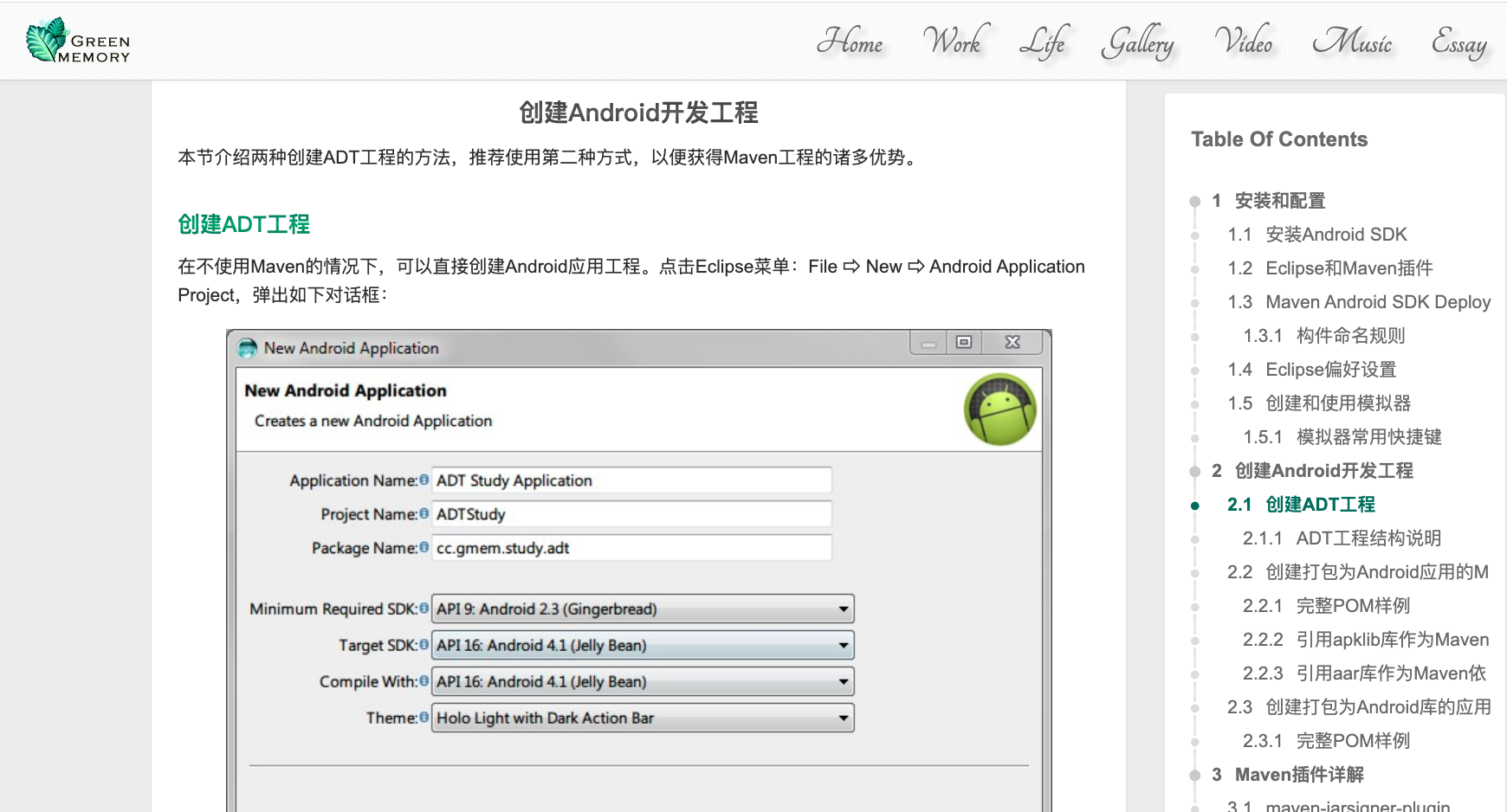
Task: Go to 2.3 创建打包为Android库的应用
Action: (x=1359, y=707)
